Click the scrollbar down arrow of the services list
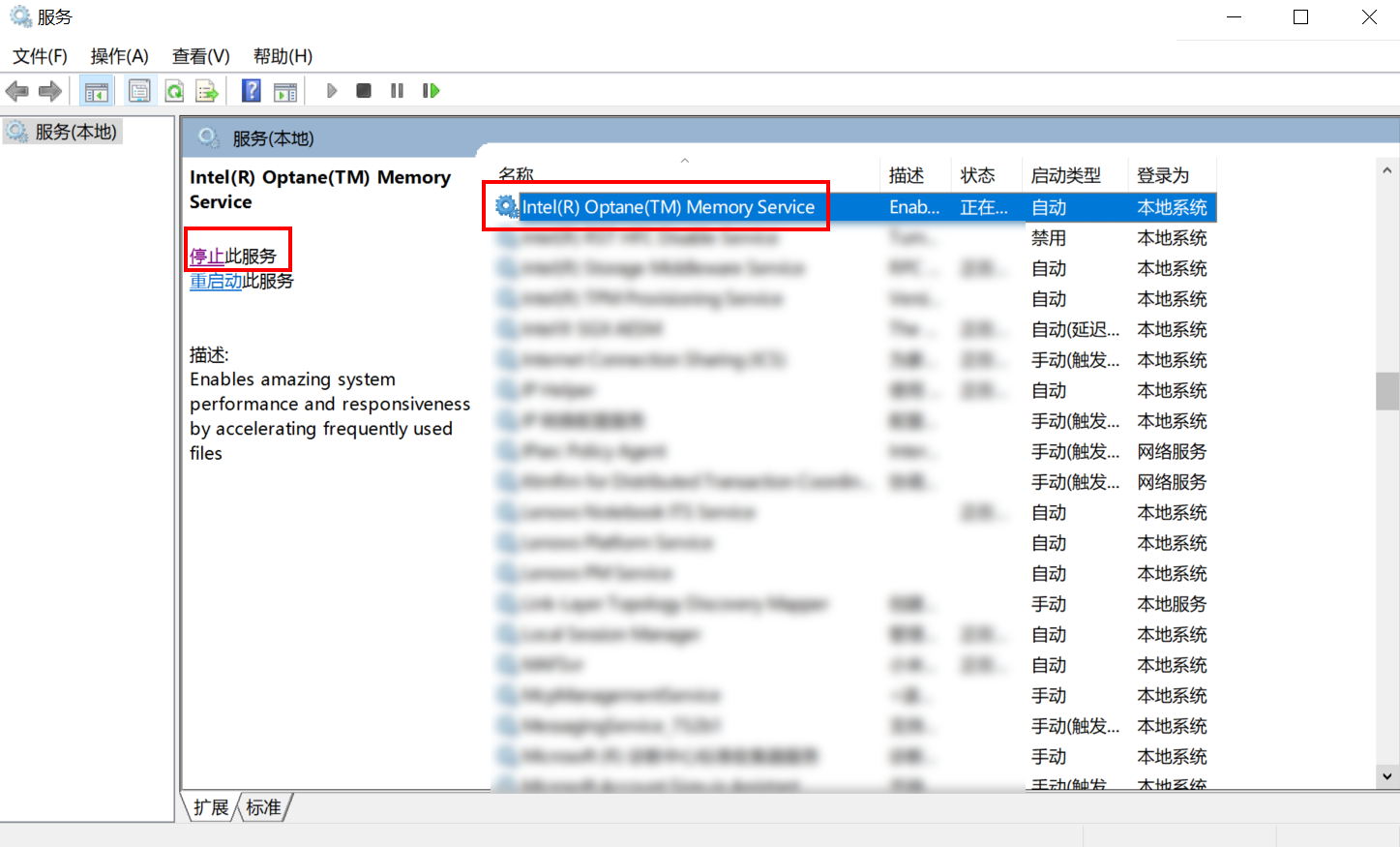The height and width of the screenshot is (847, 1400). point(1387,776)
